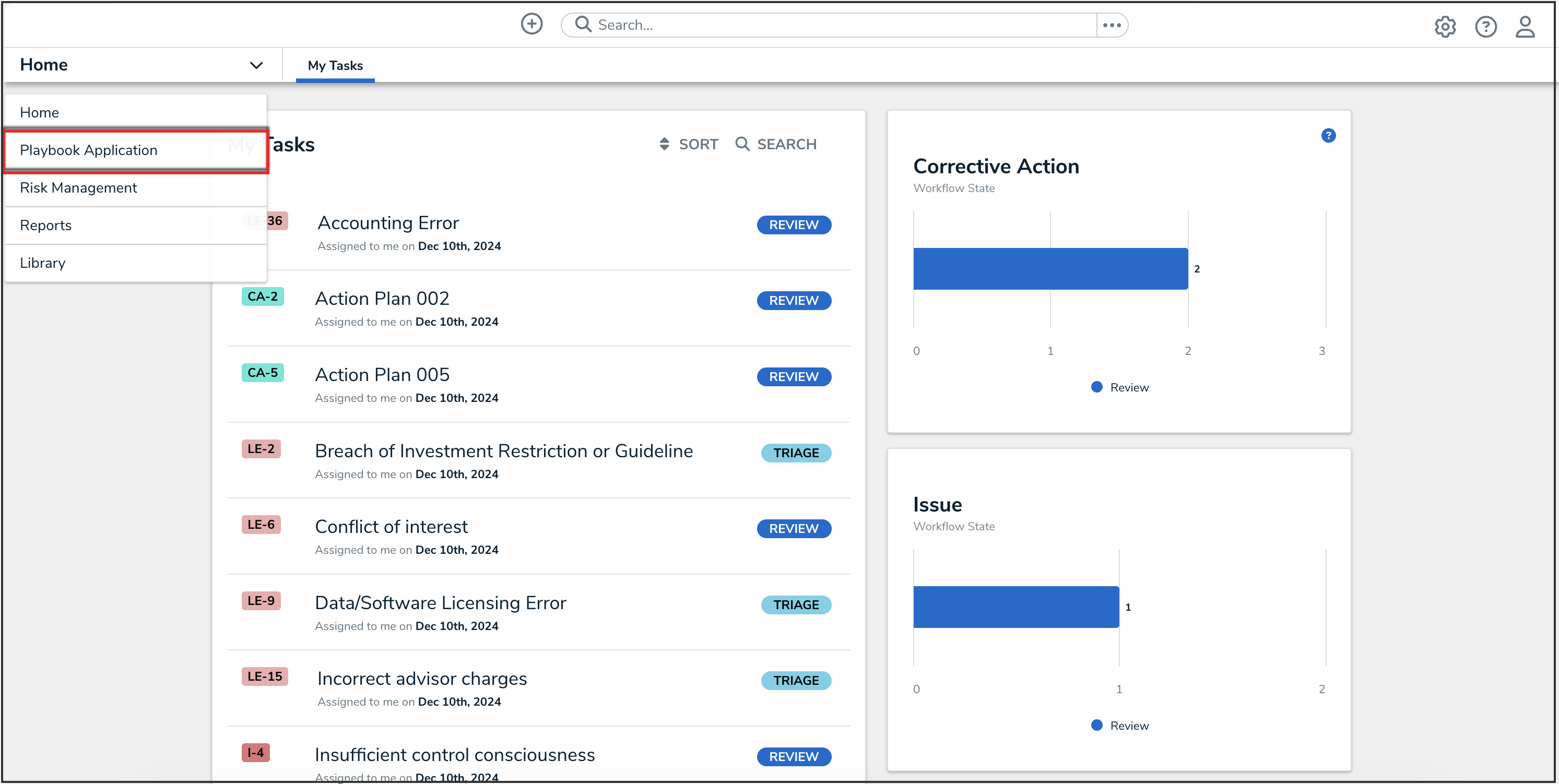Open the settings gear icon

pyautogui.click(x=1445, y=27)
